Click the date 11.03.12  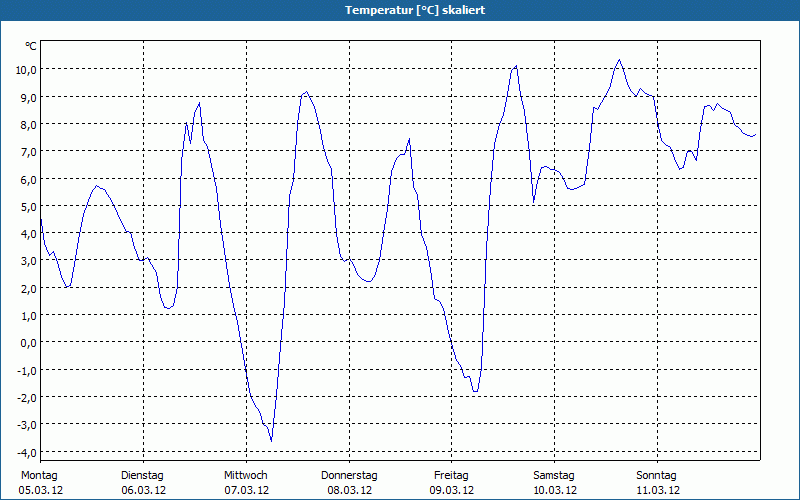[x=658, y=490]
